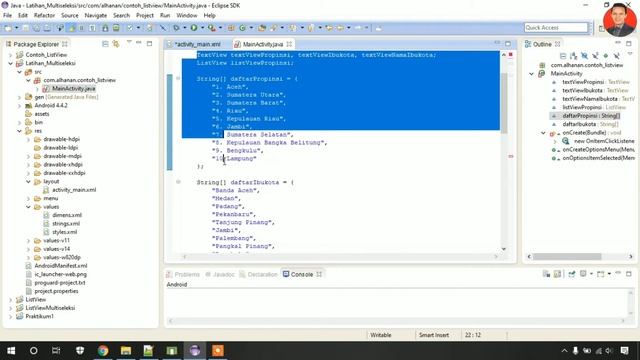The image size is (640, 360).
Task: Open File Explorer from the taskbar
Action: point(126,351)
